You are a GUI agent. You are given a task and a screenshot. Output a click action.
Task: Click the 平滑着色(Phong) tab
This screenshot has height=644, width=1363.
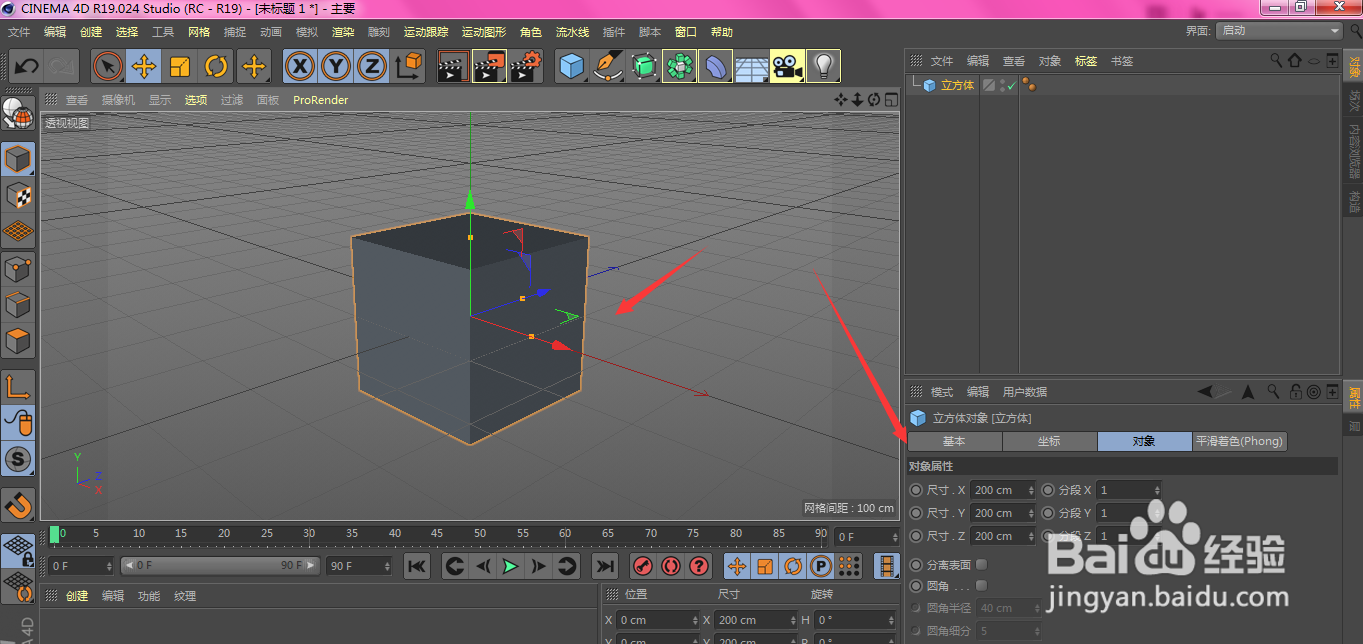[1239, 442]
